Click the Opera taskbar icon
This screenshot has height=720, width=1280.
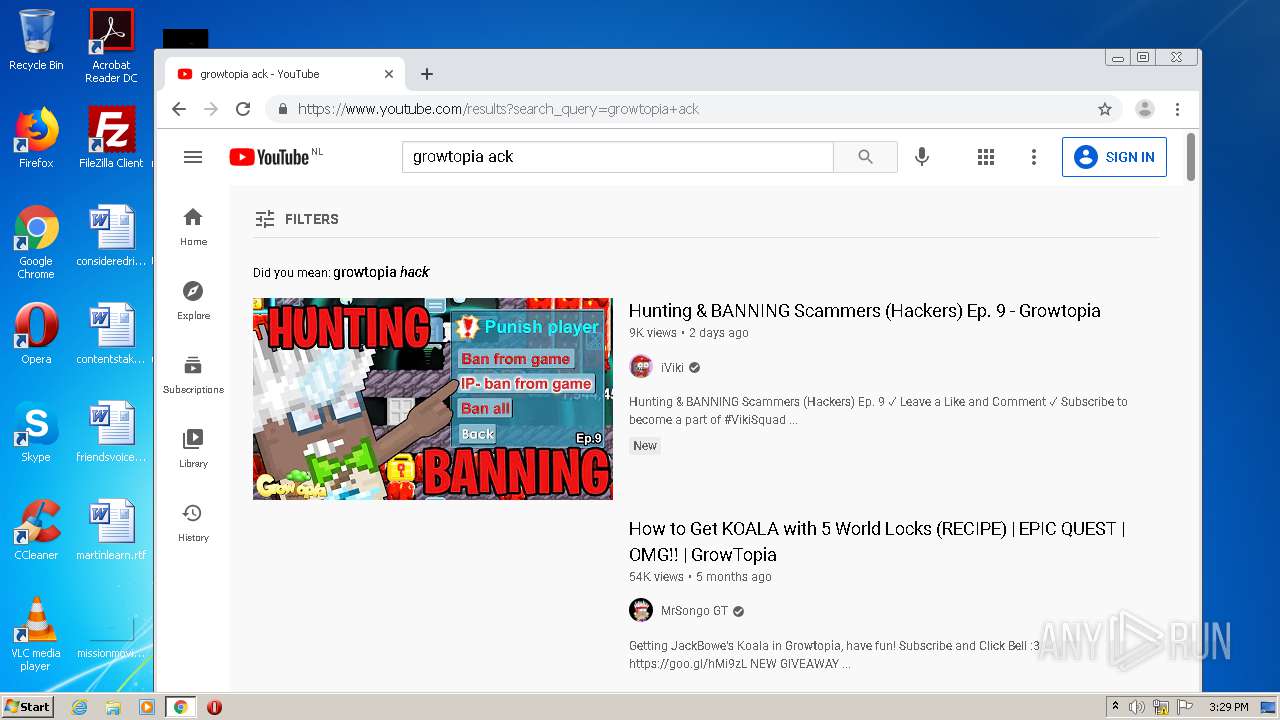tap(214, 707)
